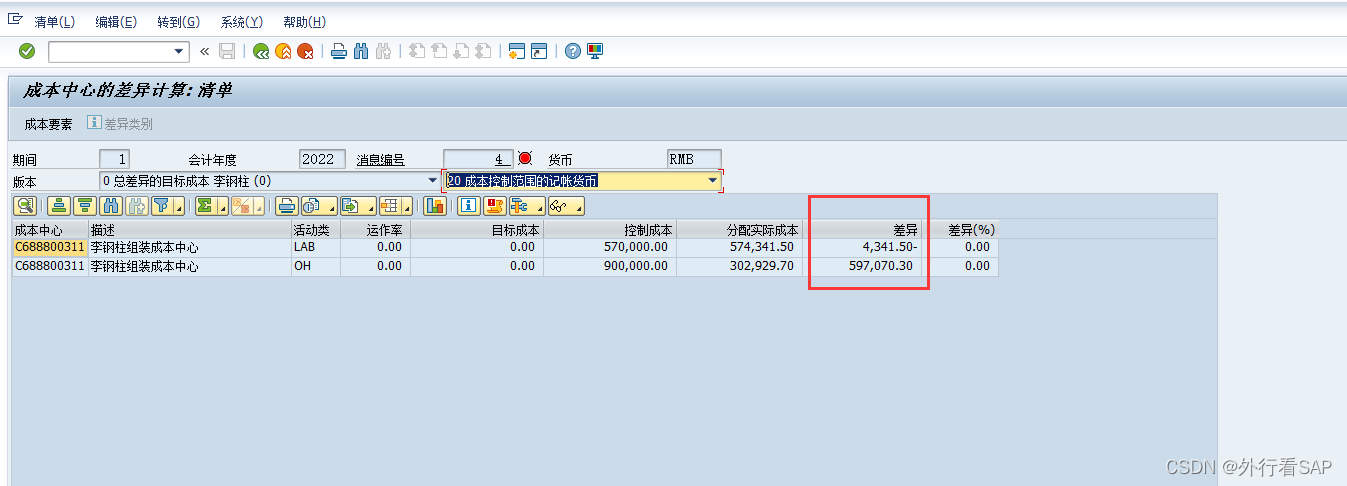Click the 成本要素 button
The image size is (1347, 486).
48,124
